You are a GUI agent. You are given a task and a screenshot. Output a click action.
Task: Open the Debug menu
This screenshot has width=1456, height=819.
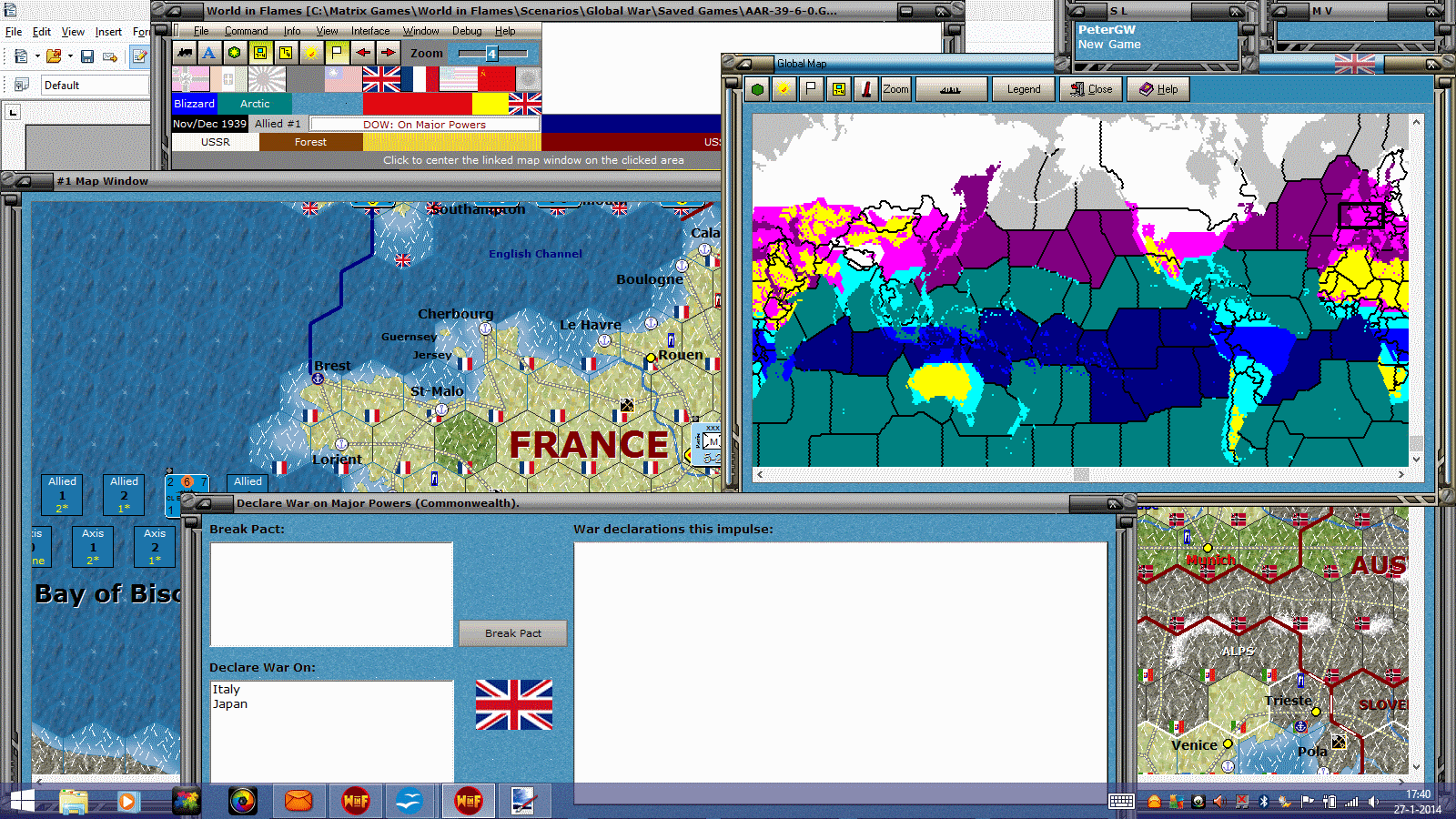[x=467, y=31]
